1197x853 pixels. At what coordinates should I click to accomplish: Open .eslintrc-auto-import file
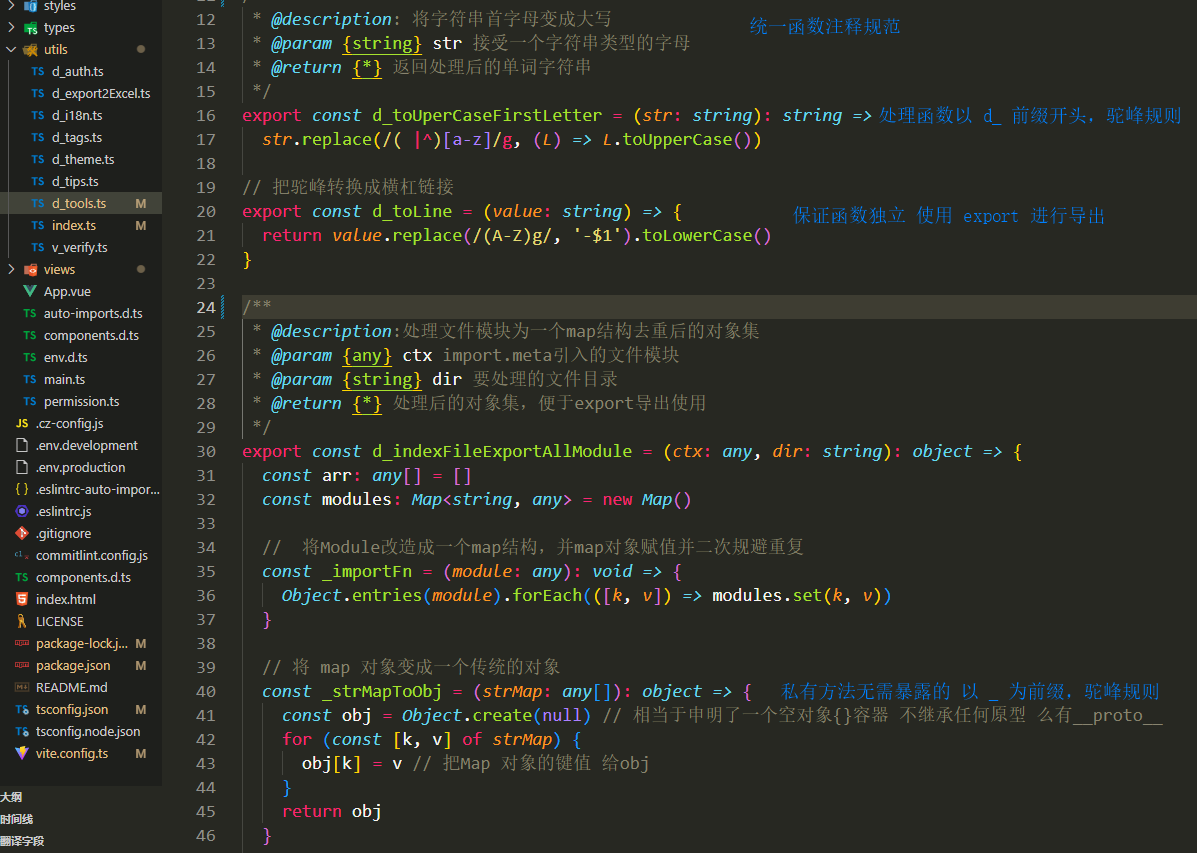click(98, 490)
